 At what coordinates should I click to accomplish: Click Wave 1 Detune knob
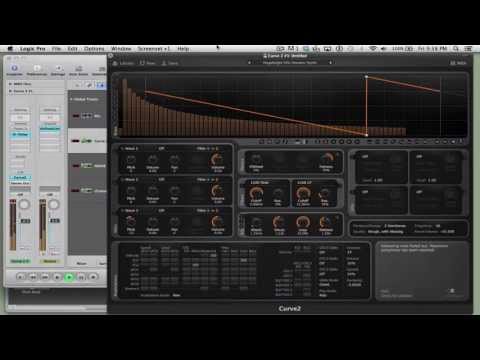[152, 160]
